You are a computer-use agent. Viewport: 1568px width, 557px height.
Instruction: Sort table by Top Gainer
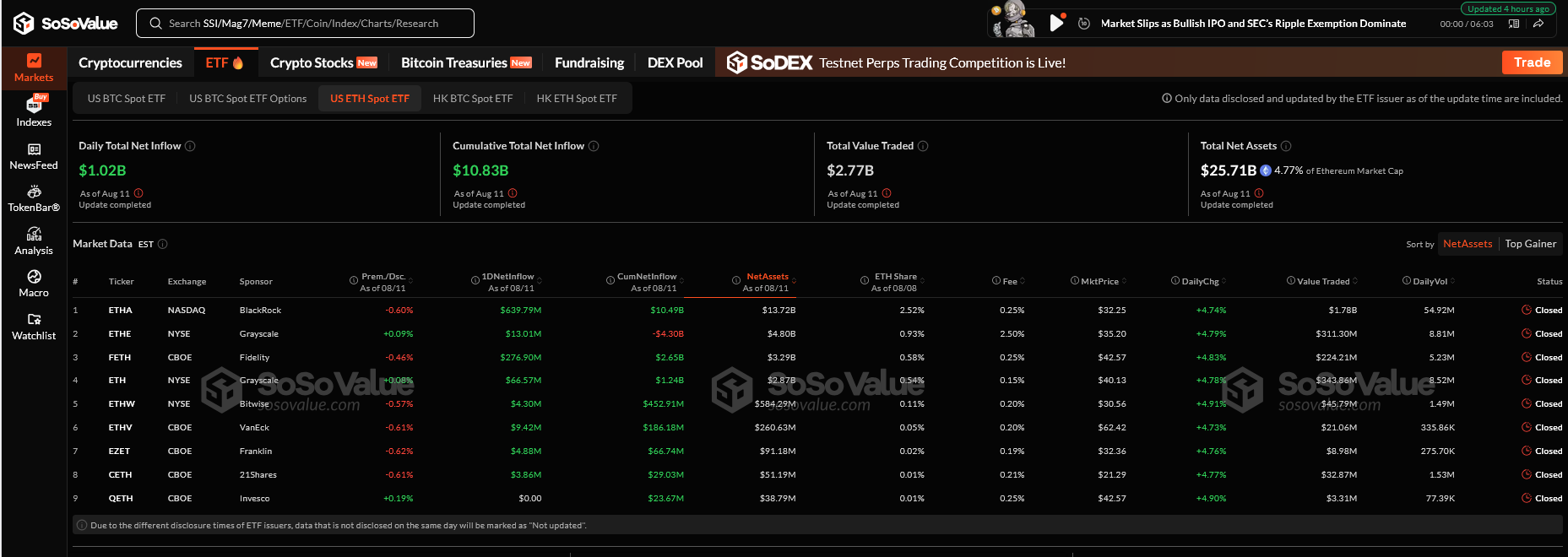pyautogui.click(x=1530, y=244)
